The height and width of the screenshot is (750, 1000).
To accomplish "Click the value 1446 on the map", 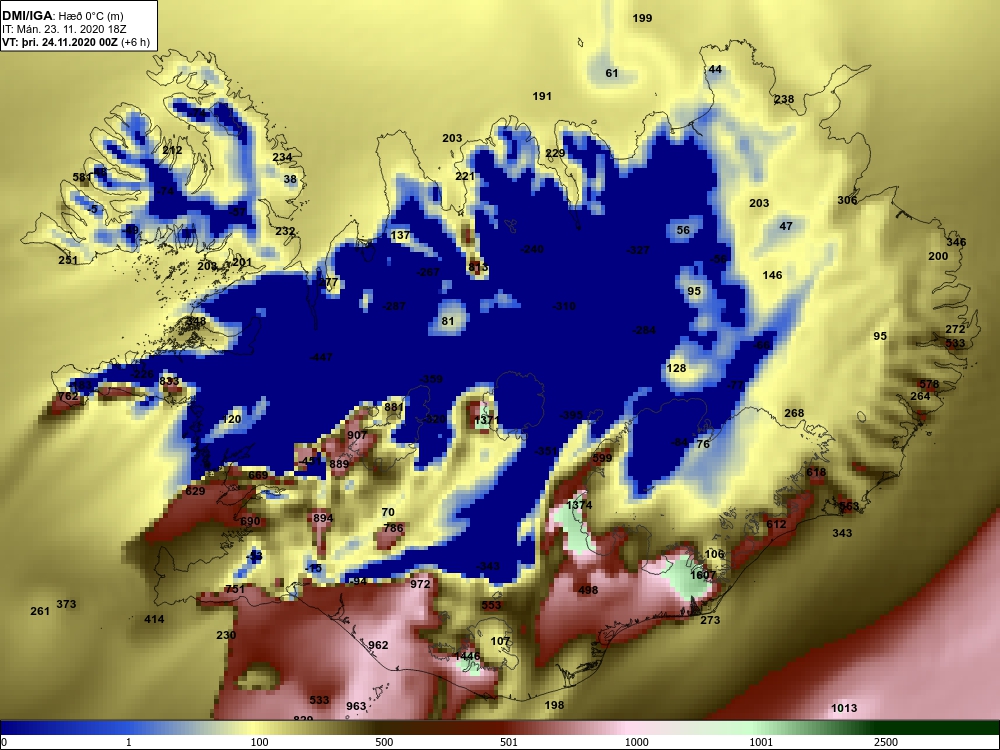I will pos(467,656).
